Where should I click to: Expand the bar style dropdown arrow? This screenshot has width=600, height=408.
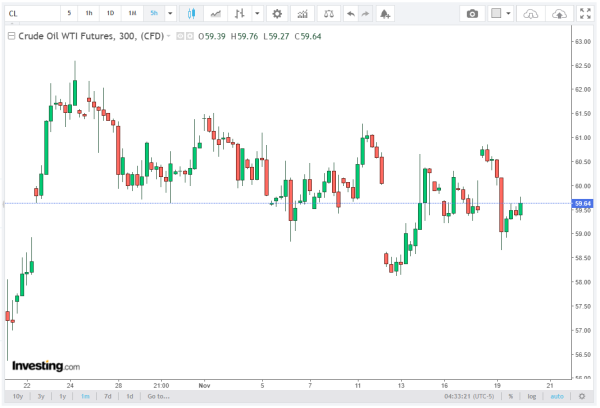tap(259, 13)
